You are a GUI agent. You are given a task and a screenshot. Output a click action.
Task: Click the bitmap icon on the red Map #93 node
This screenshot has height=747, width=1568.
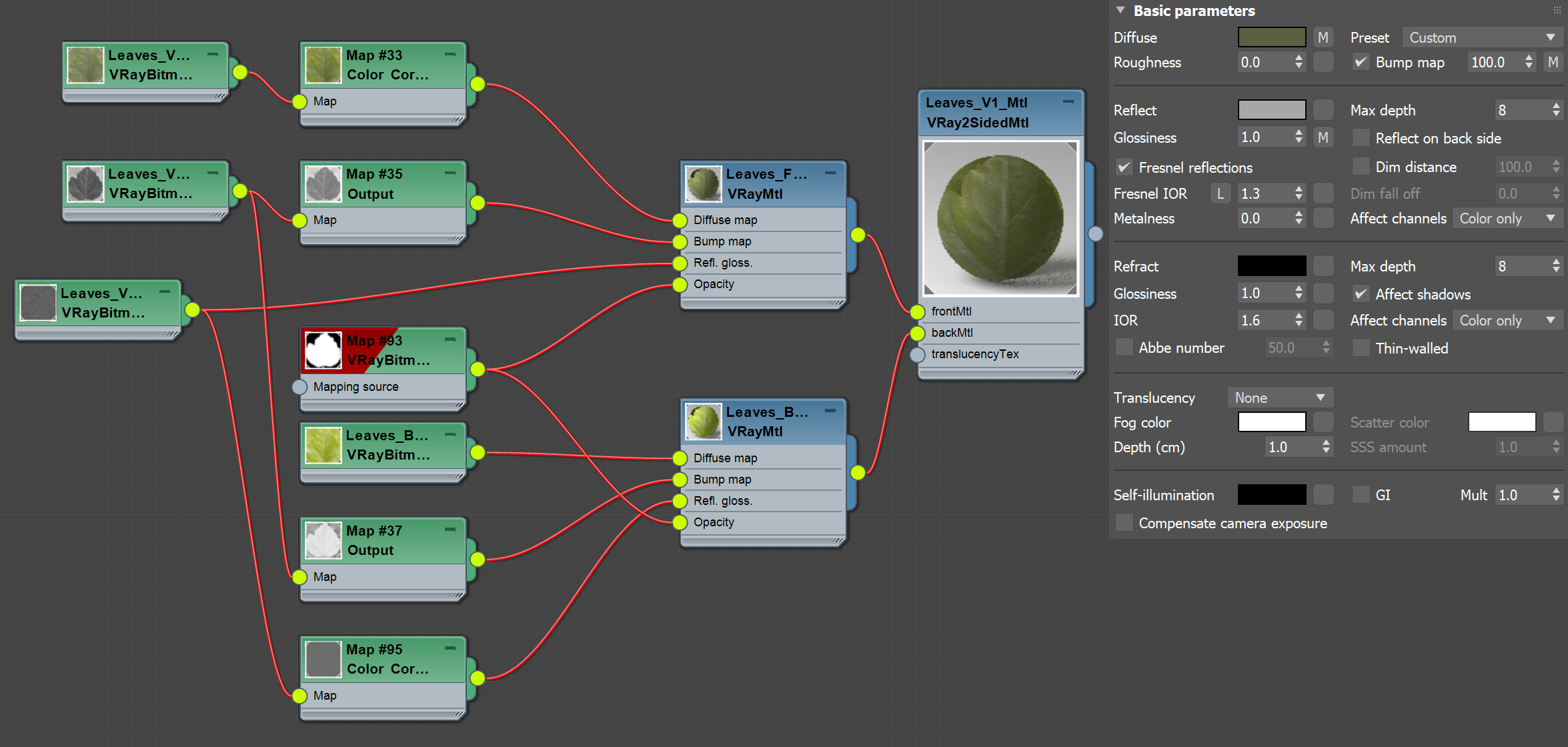323,350
